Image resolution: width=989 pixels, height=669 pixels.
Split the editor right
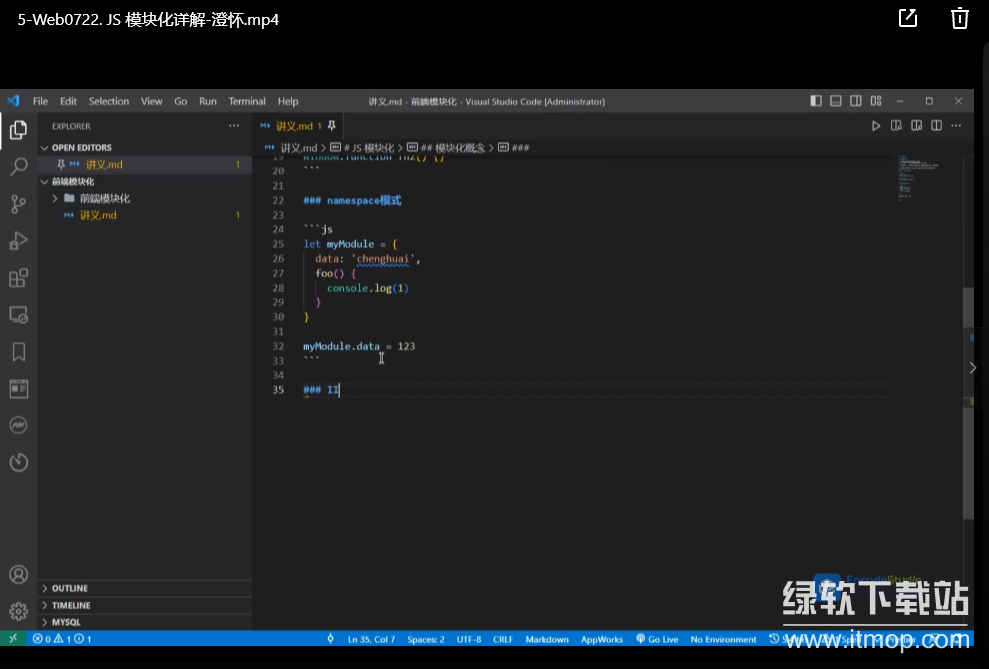point(937,126)
